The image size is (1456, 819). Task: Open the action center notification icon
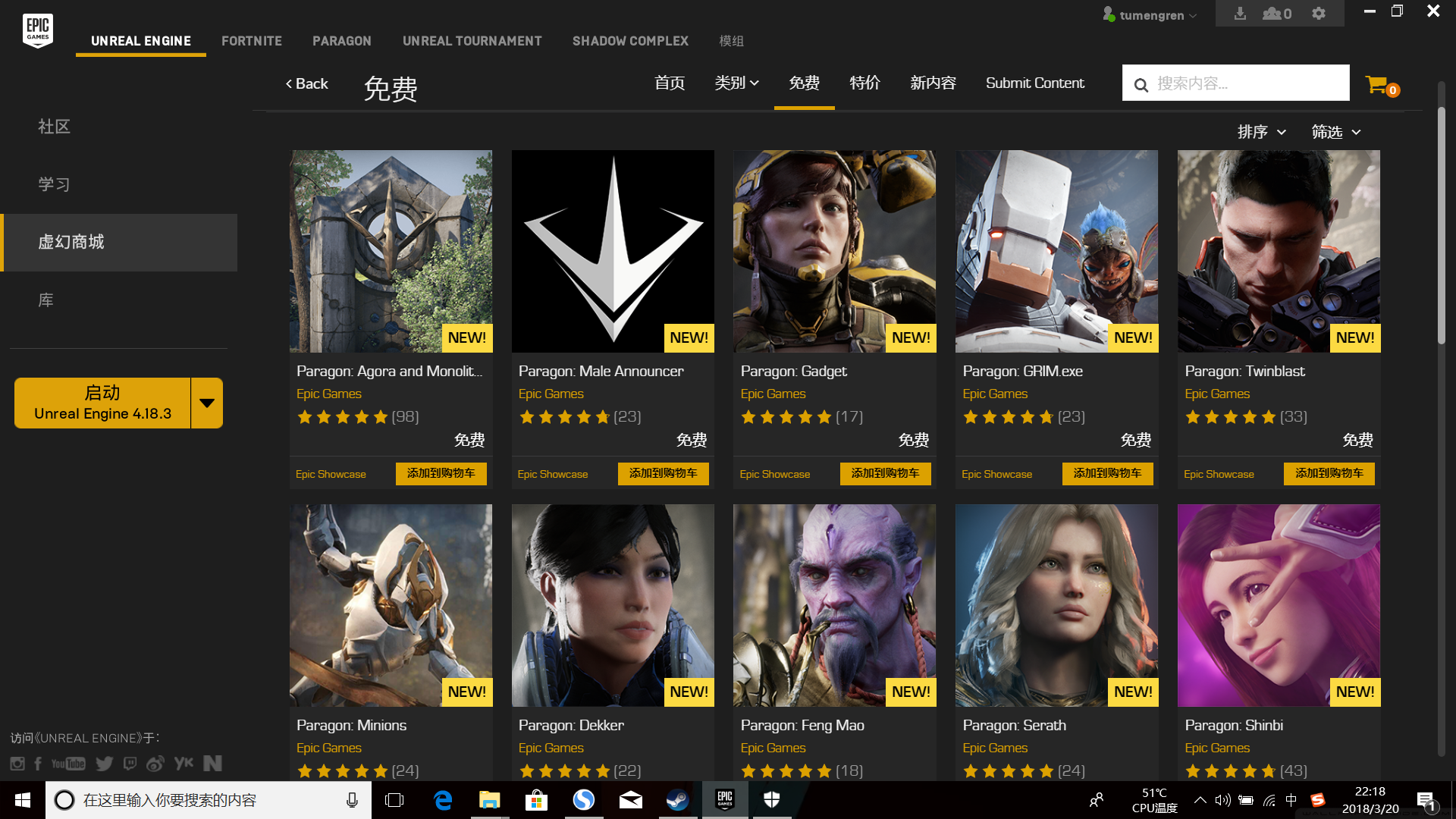1426,800
